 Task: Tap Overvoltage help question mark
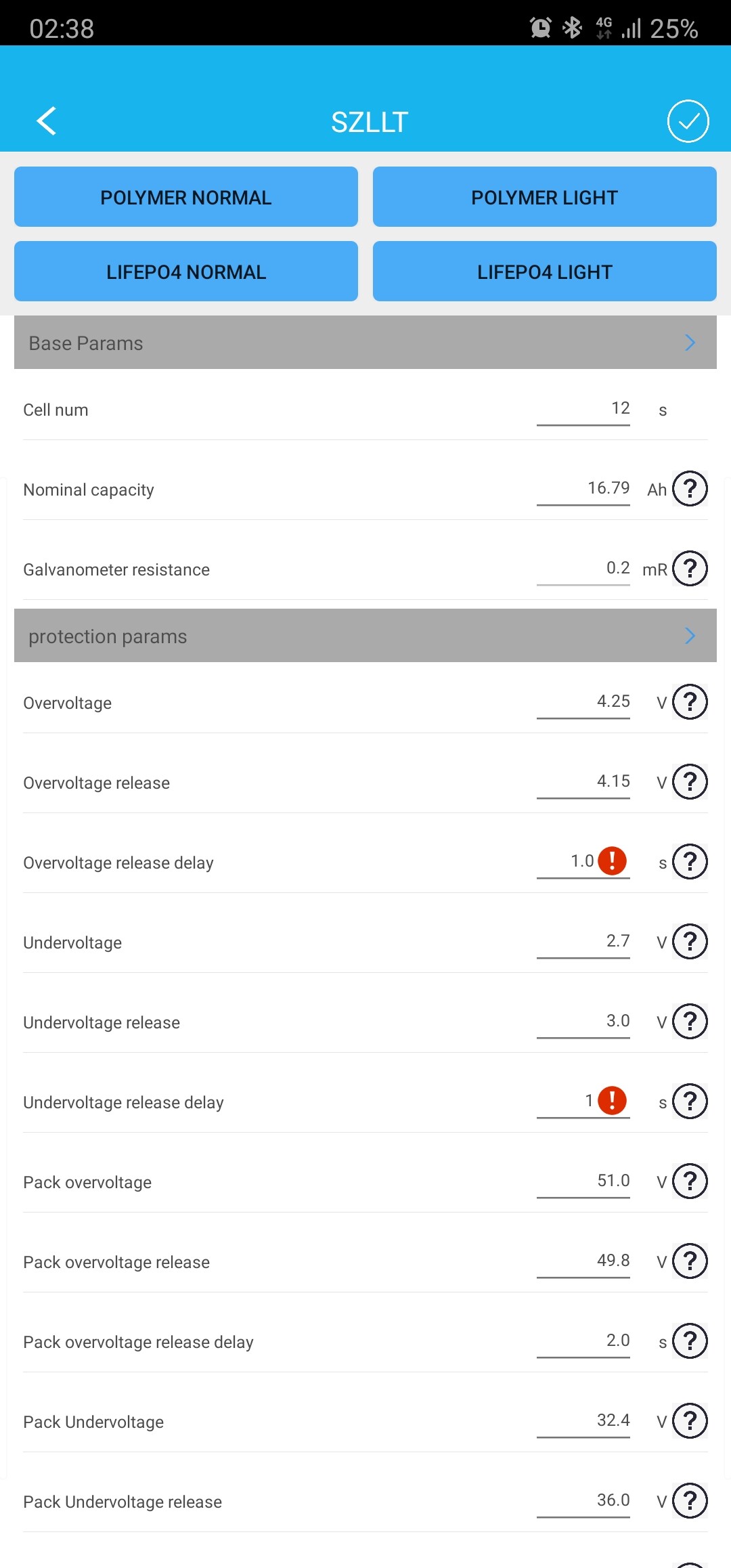point(690,702)
